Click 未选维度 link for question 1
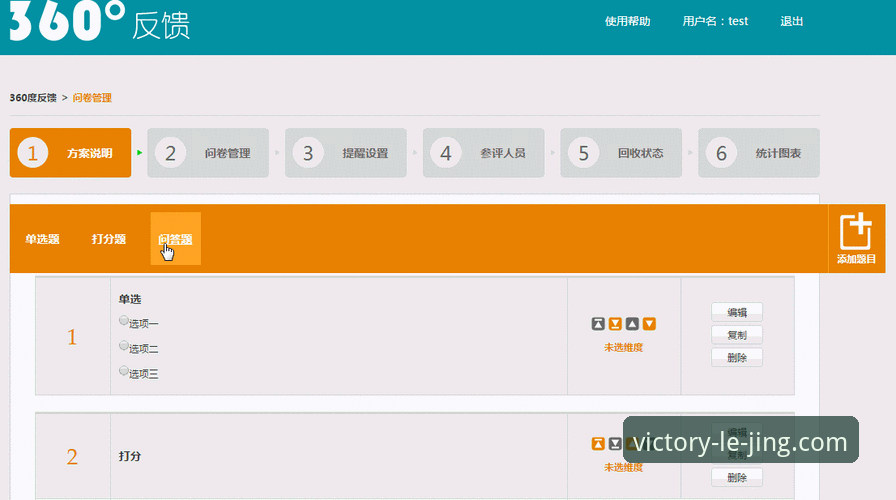Image resolution: width=896 pixels, height=500 pixels. click(623, 347)
